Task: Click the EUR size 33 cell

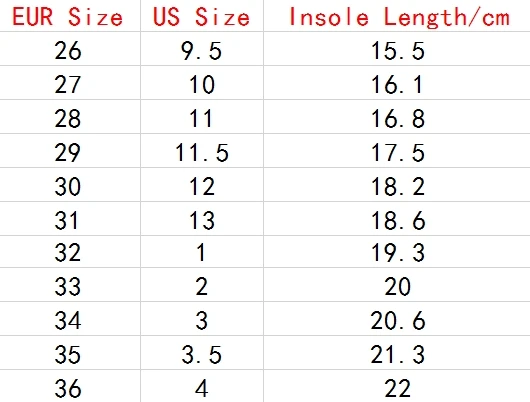Action: (70, 285)
